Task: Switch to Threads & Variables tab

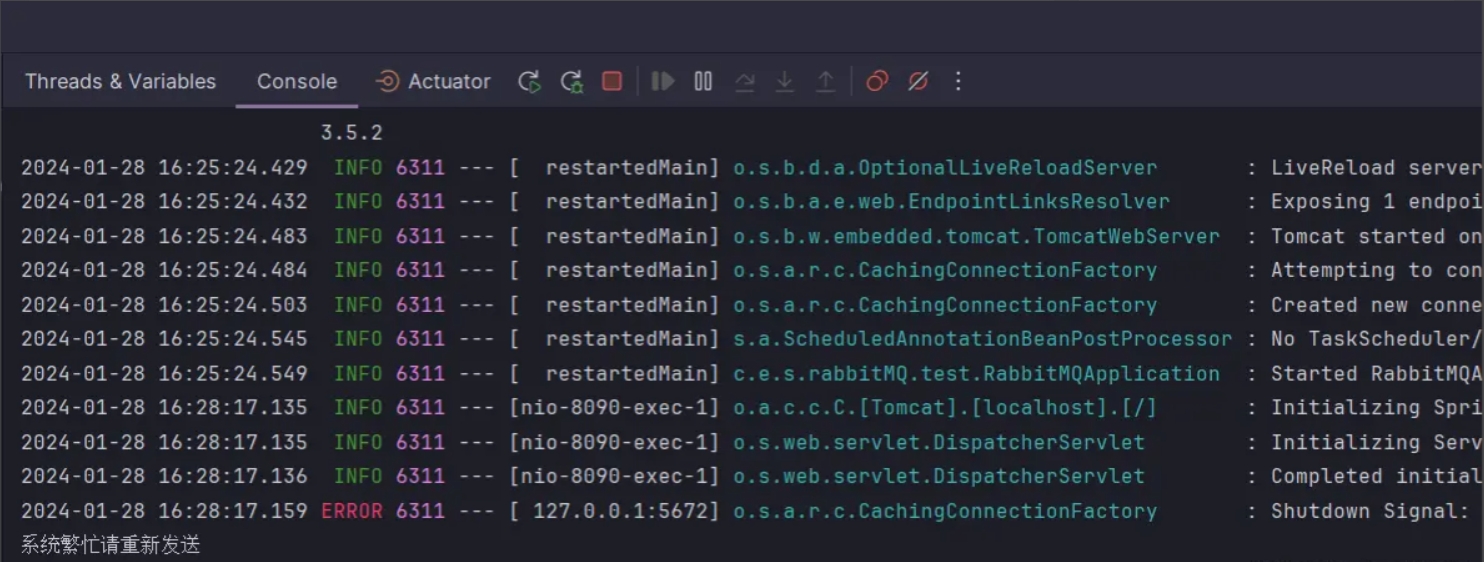Action: pyautogui.click(x=120, y=81)
